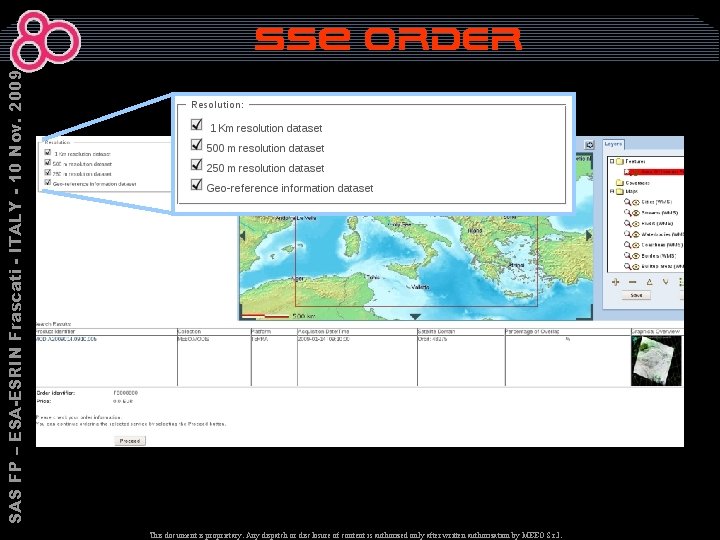Zoom to the Waterbodies (WMS) layer

pos(627,234)
